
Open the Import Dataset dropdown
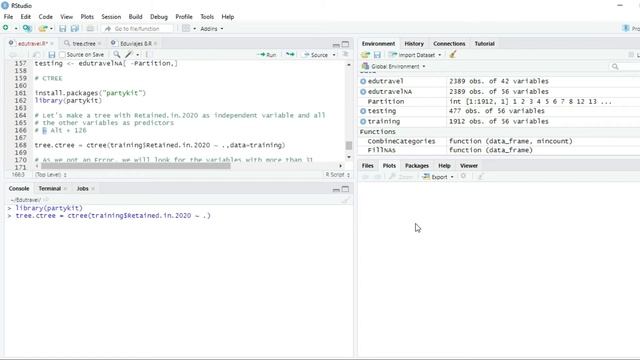click(x=415, y=55)
